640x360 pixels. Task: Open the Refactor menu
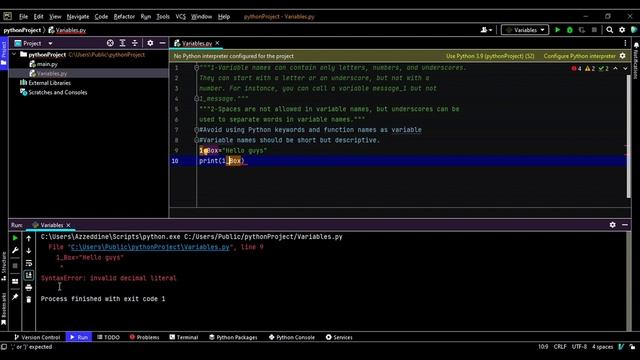click(124, 17)
